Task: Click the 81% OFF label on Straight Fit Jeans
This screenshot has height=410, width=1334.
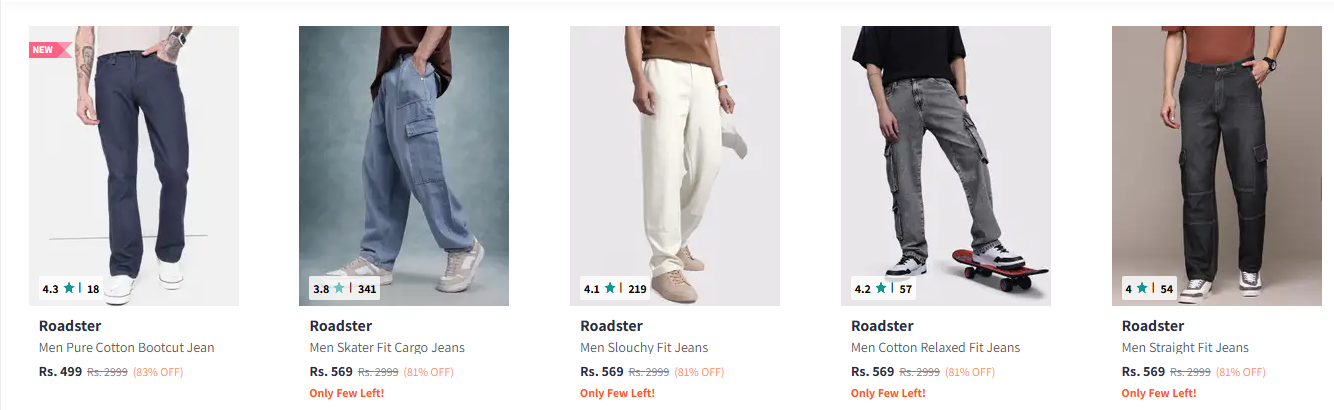Action: tap(1241, 372)
